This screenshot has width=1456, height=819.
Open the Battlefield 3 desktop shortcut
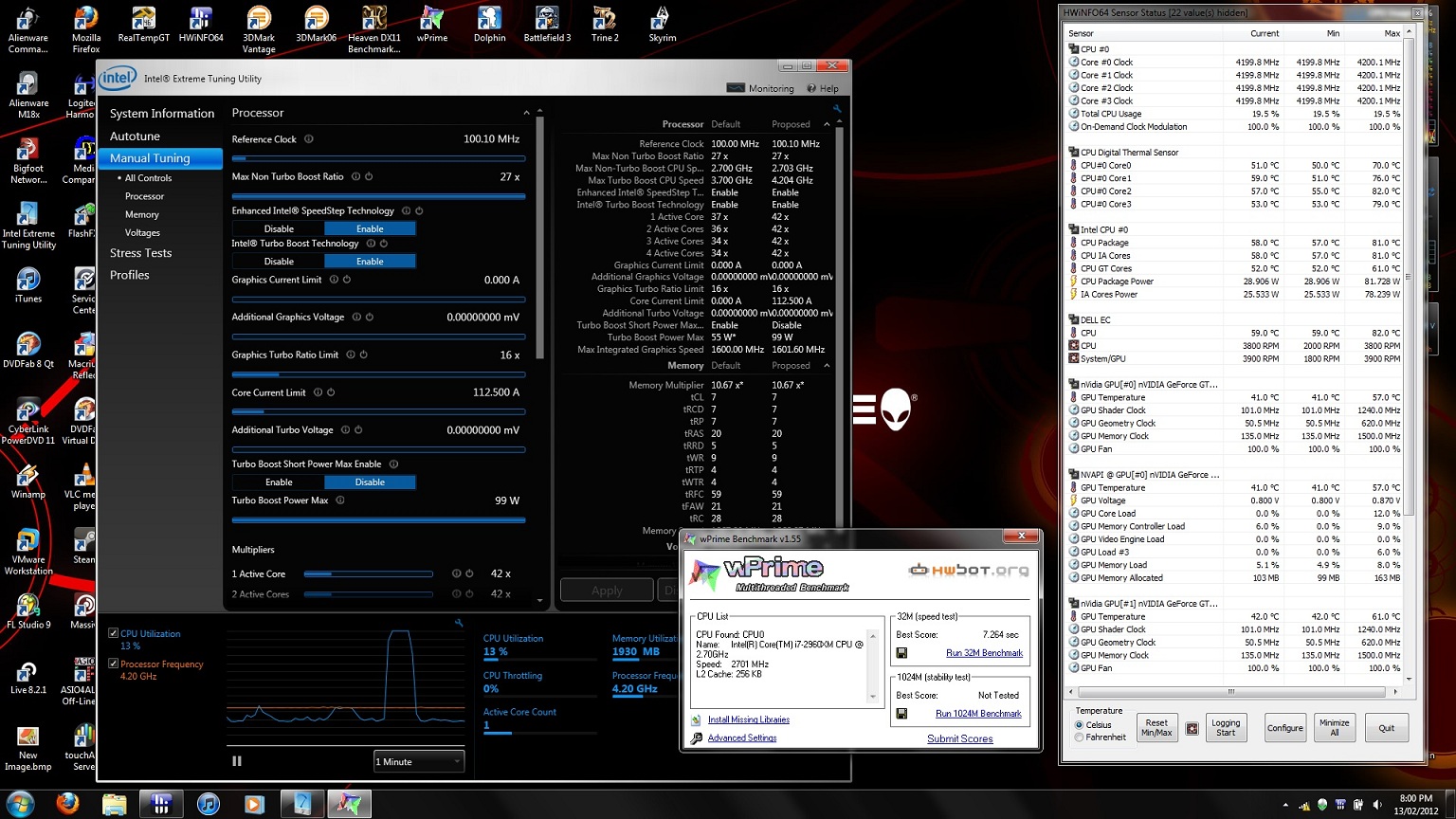point(547,26)
